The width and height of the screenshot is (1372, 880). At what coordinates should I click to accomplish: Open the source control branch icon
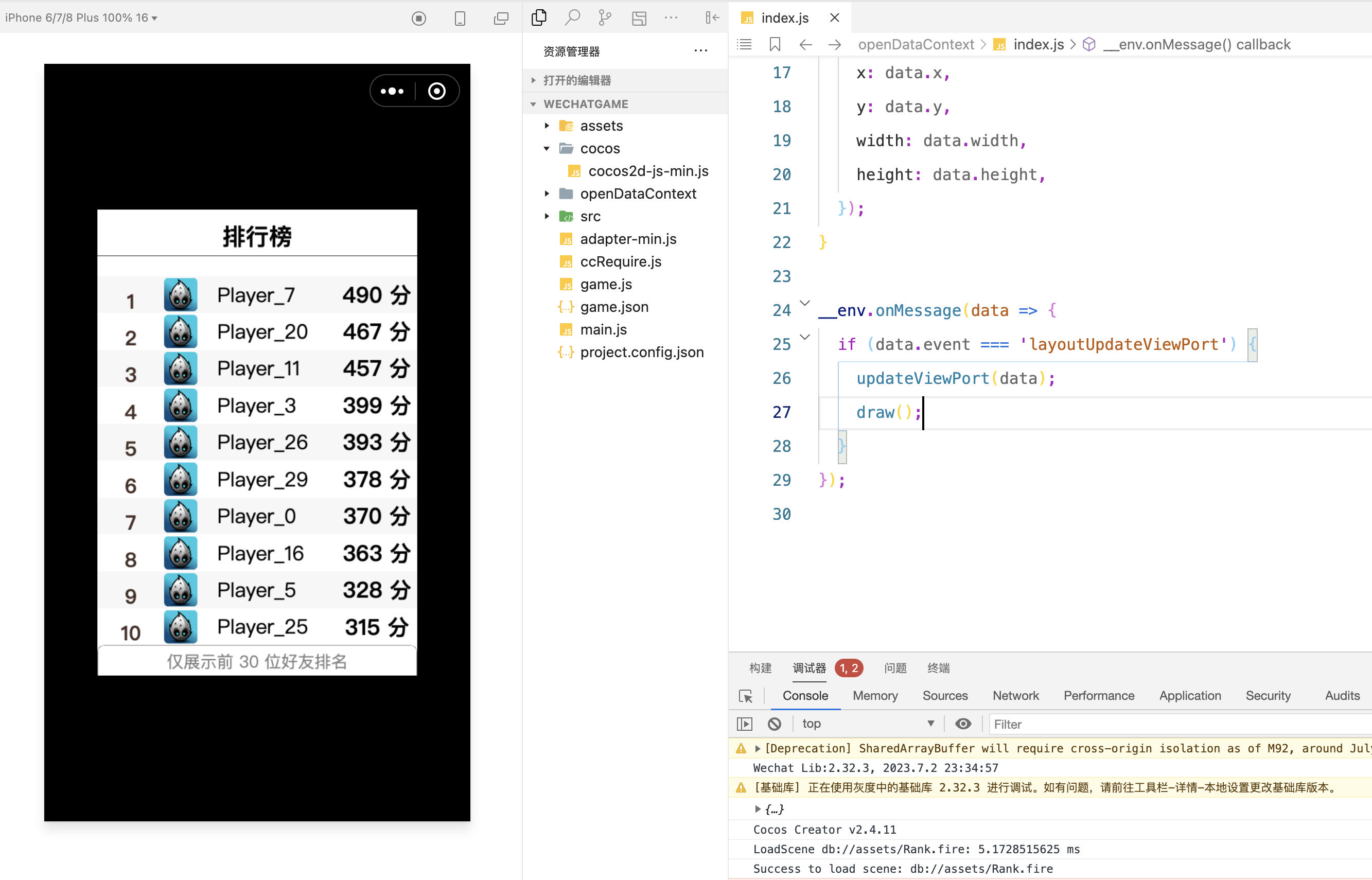(x=605, y=17)
